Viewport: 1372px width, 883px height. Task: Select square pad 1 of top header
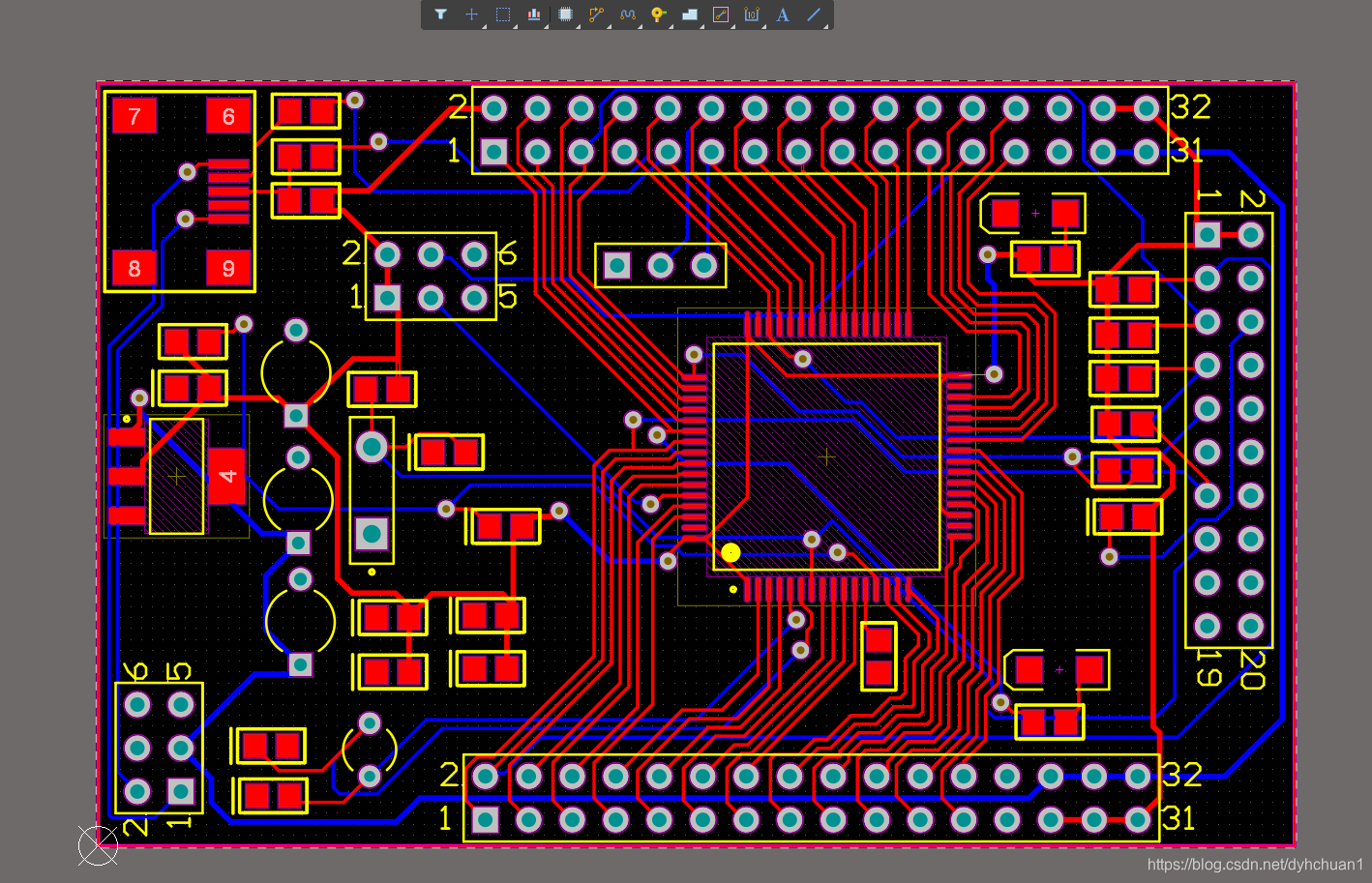point(494,152)
